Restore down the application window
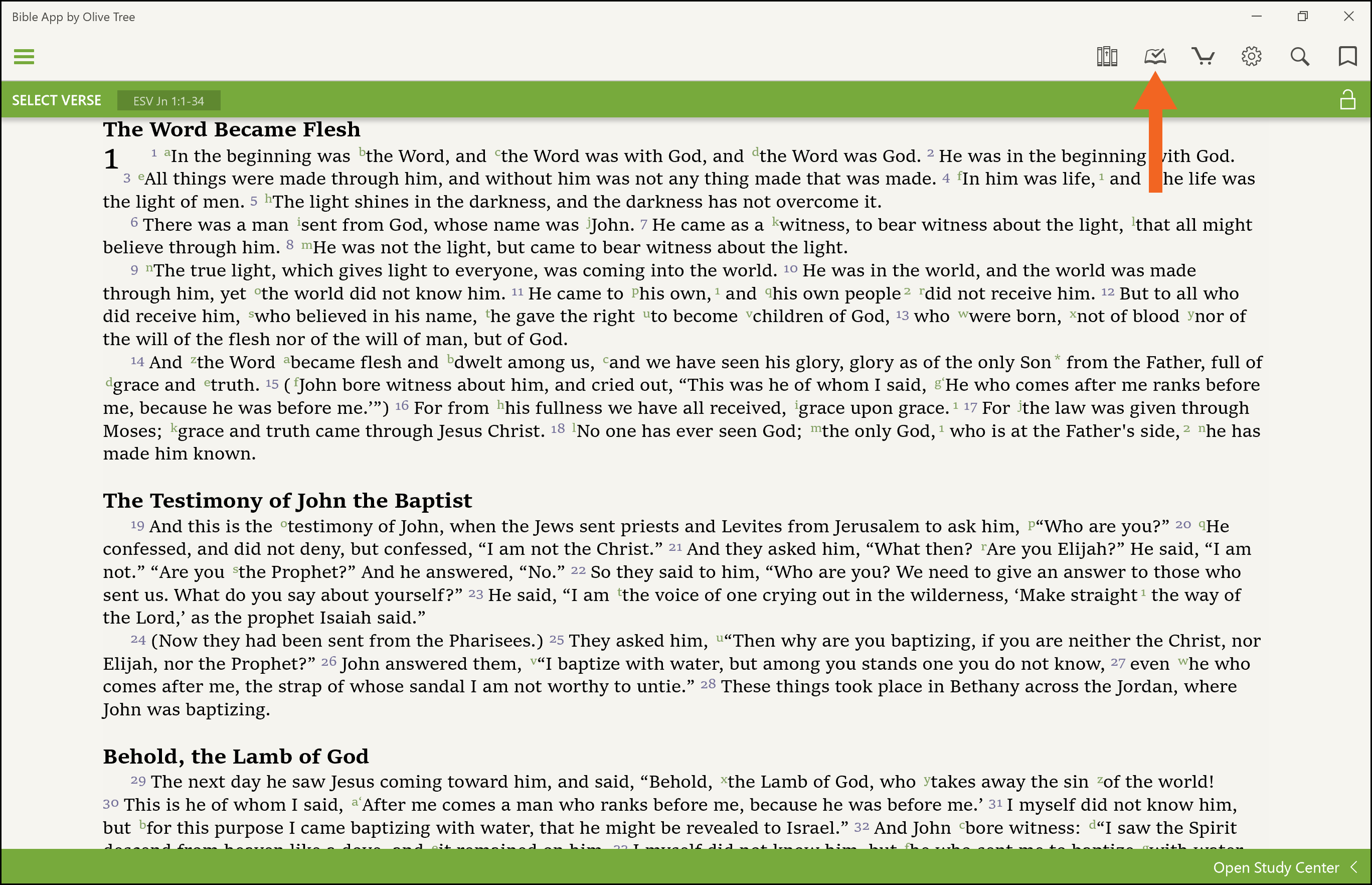1372x885 pixels. (1302, 17)
